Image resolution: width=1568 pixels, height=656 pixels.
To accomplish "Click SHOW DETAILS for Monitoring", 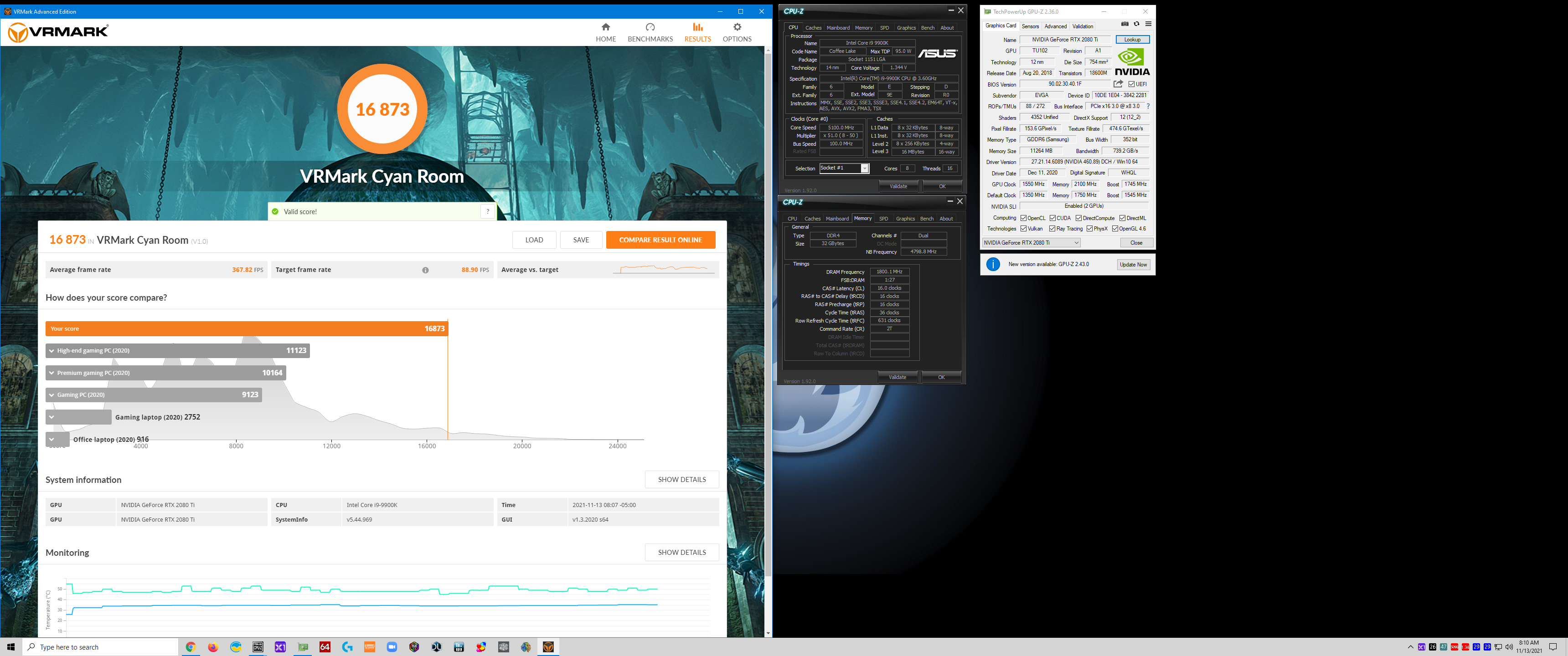I will click(x=682, y=553).
